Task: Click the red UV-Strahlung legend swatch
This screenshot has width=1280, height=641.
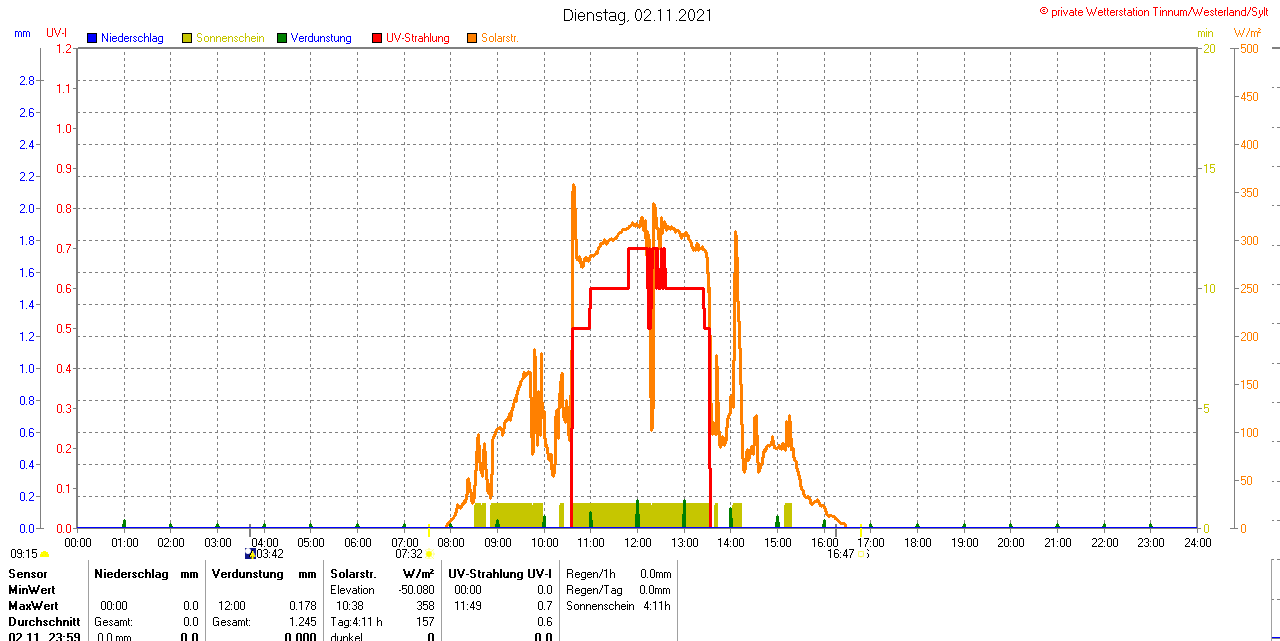Action: (x=377, y=38)
